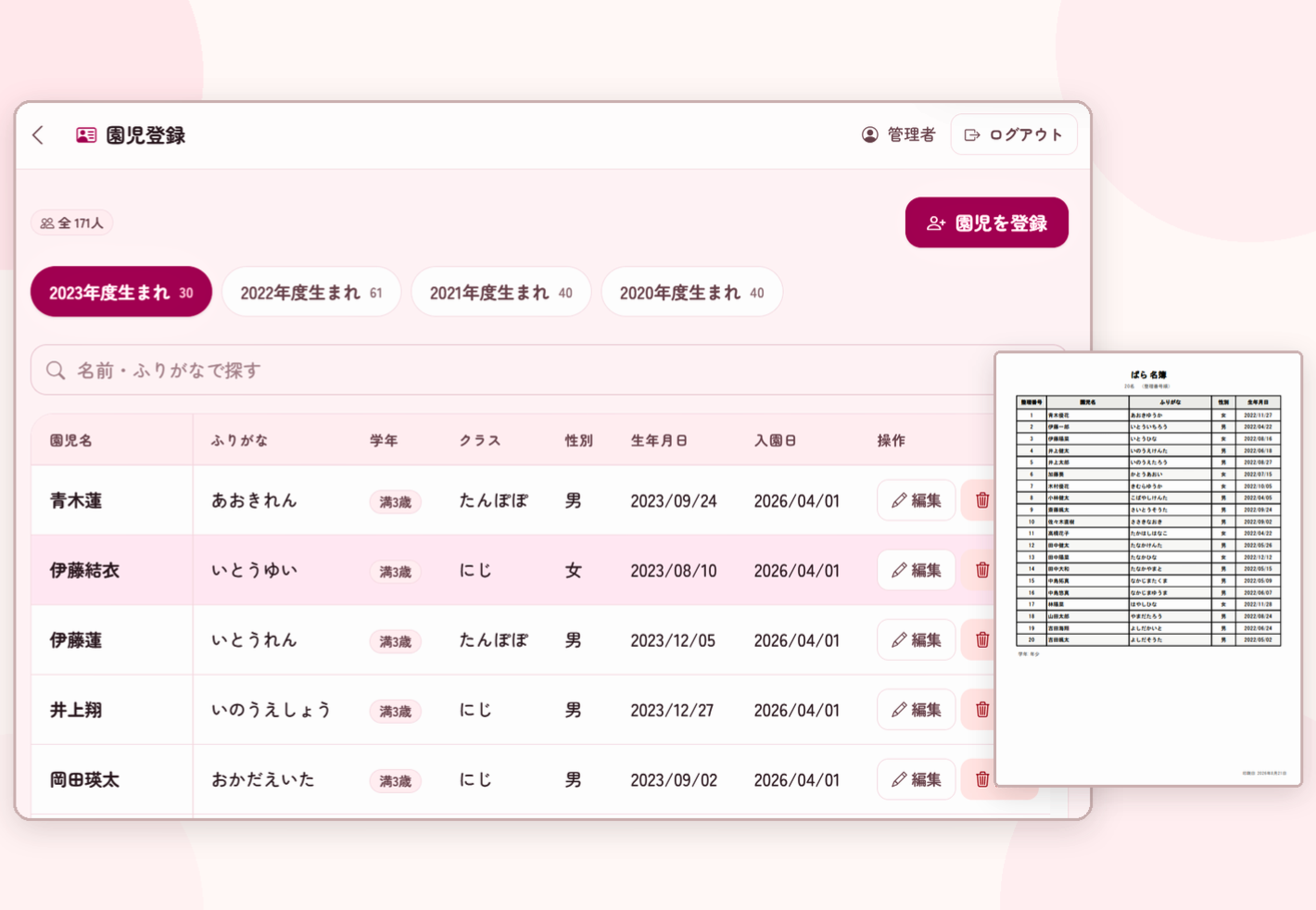Click the 性別 column header

579,441
